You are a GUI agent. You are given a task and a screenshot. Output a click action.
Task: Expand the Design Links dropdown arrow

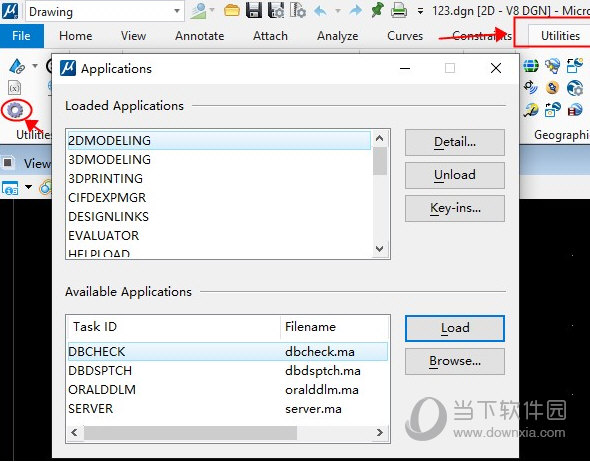click(x=35, y=66)
